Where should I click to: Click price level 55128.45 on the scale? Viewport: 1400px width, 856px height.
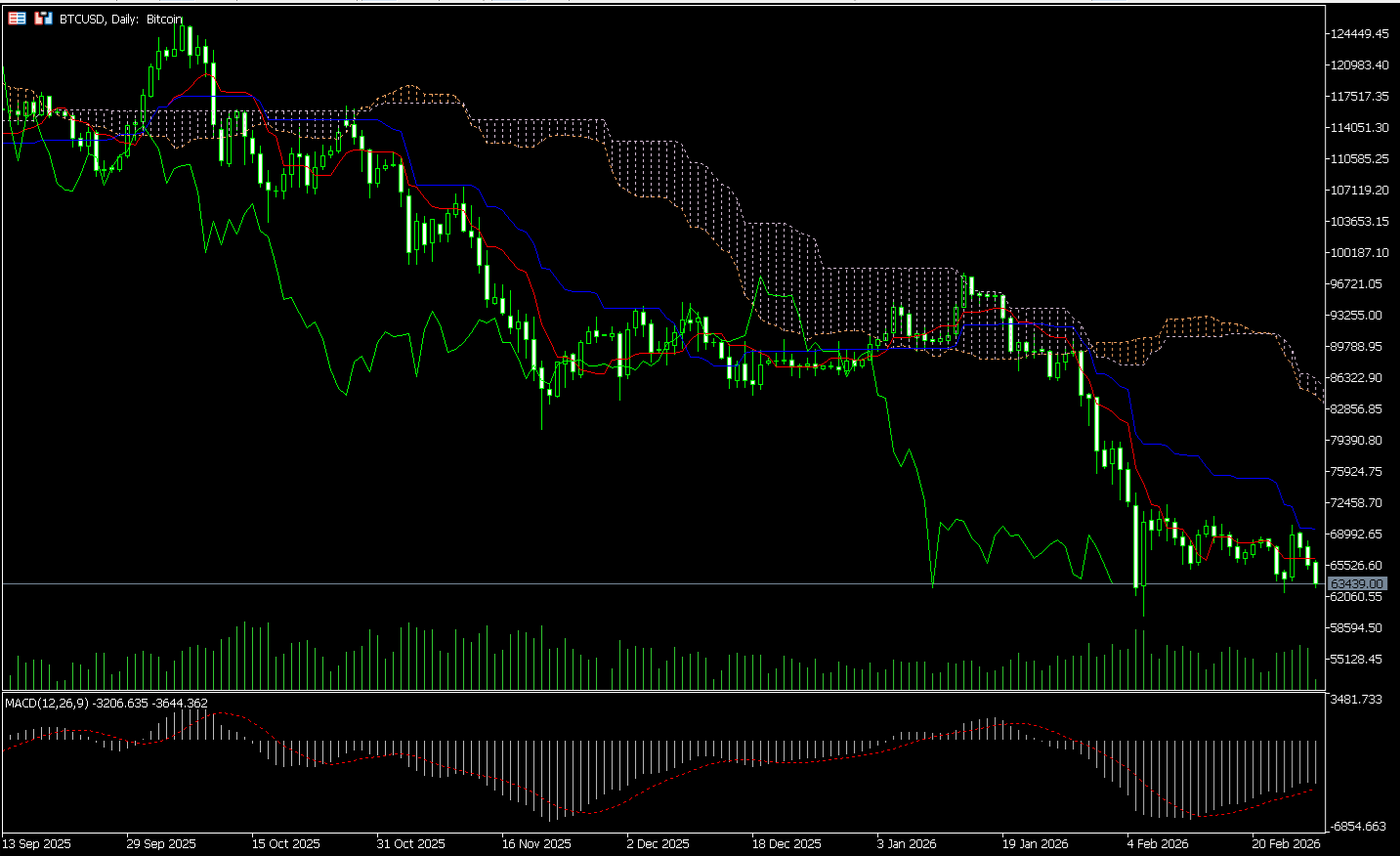coord(1356,660)
